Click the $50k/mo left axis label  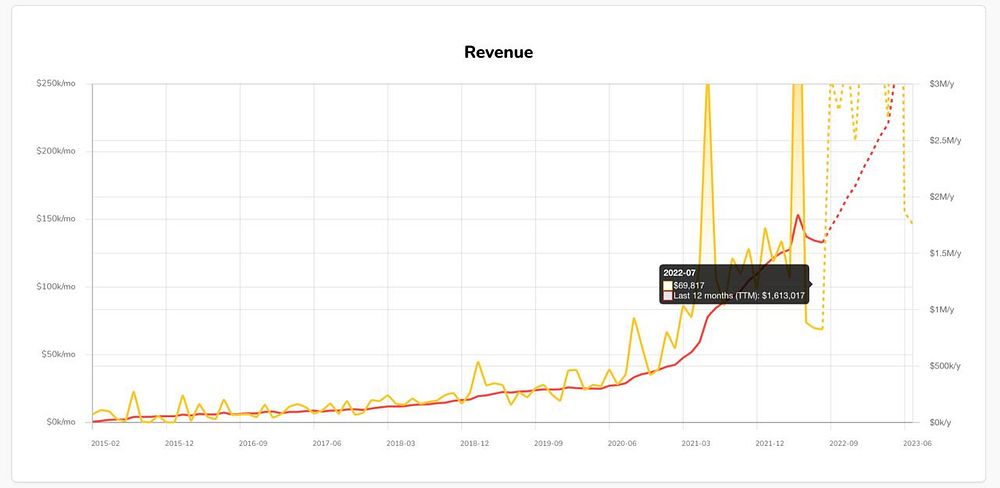(58, 354)
